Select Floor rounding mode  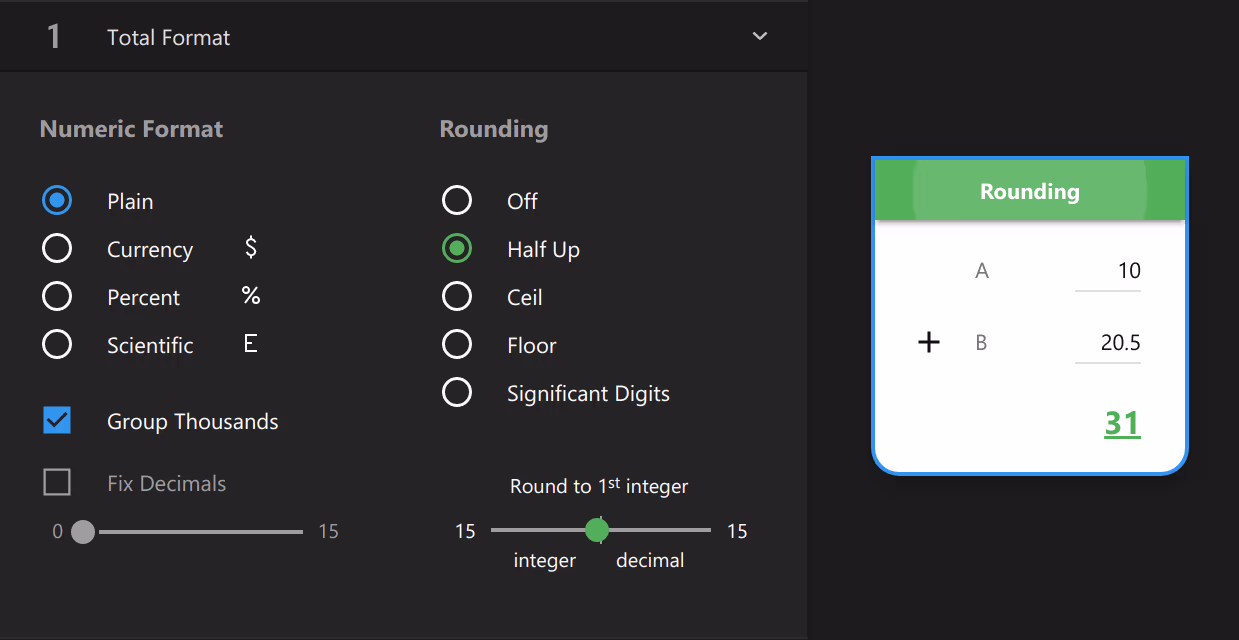(x=457, y=345)
